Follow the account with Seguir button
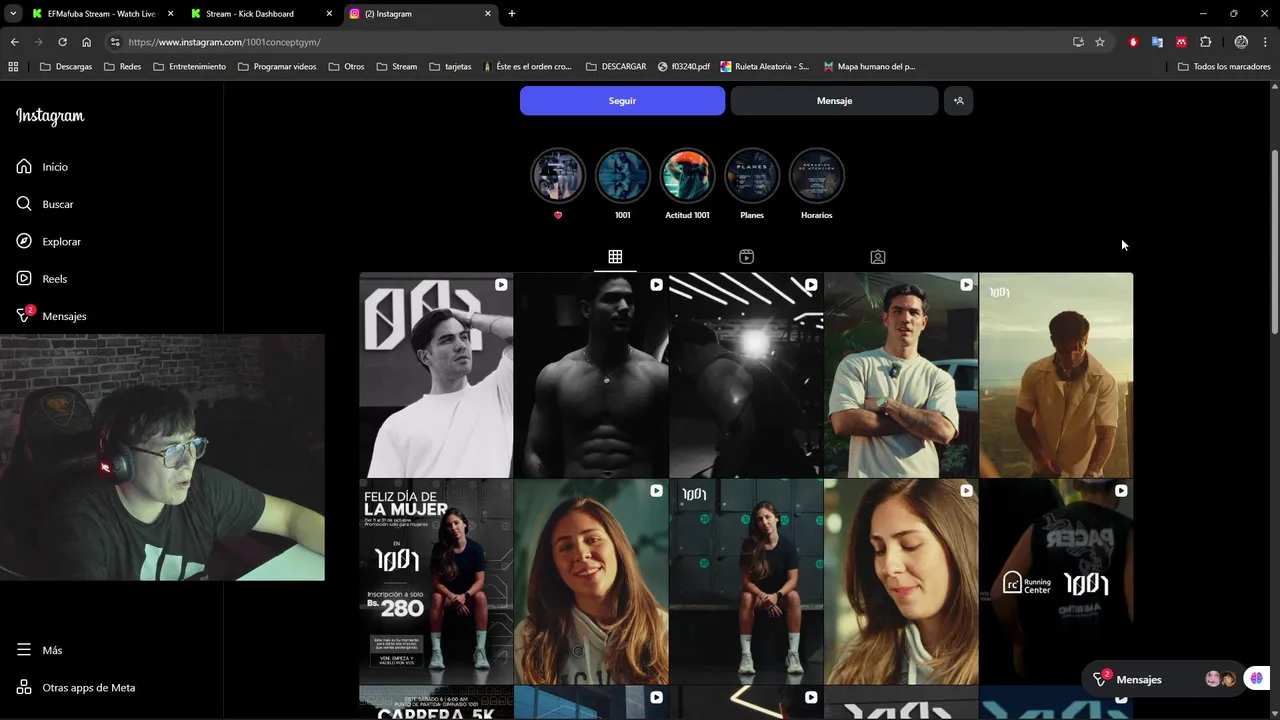The image size is (1280, 720). pyautogui.click(x=622, y=101)
